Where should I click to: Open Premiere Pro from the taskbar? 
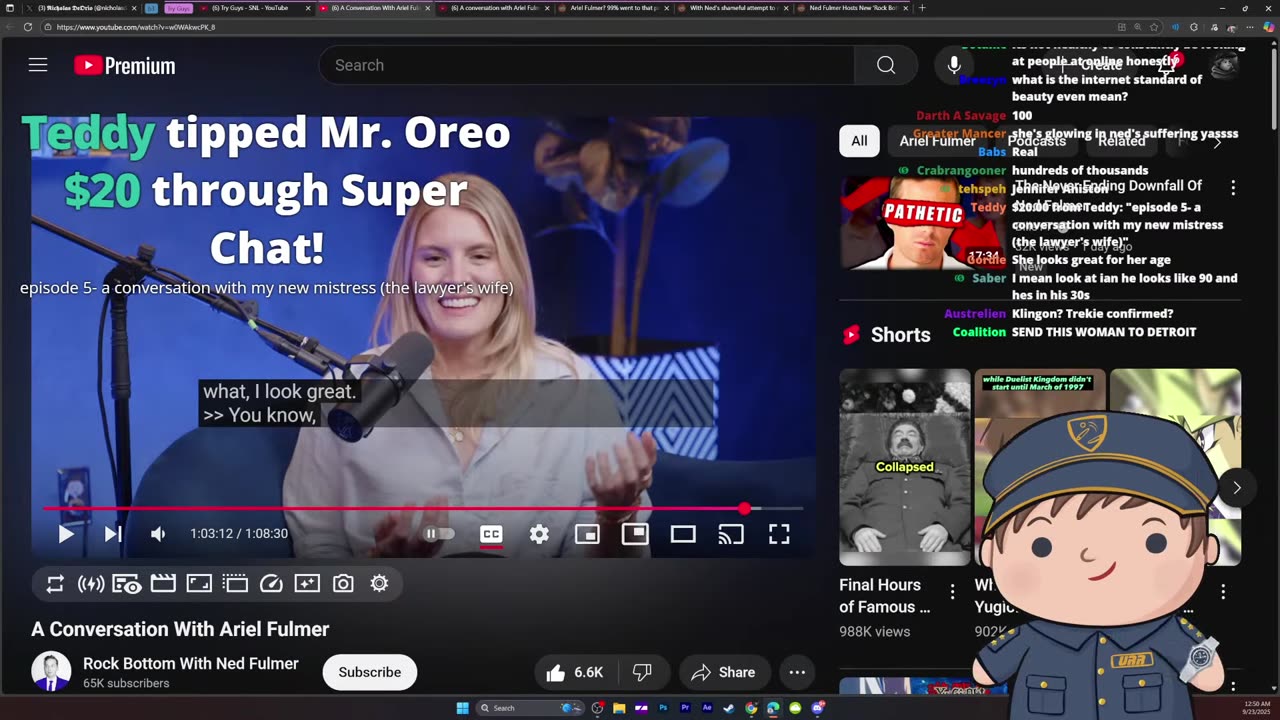click(685, 708)
